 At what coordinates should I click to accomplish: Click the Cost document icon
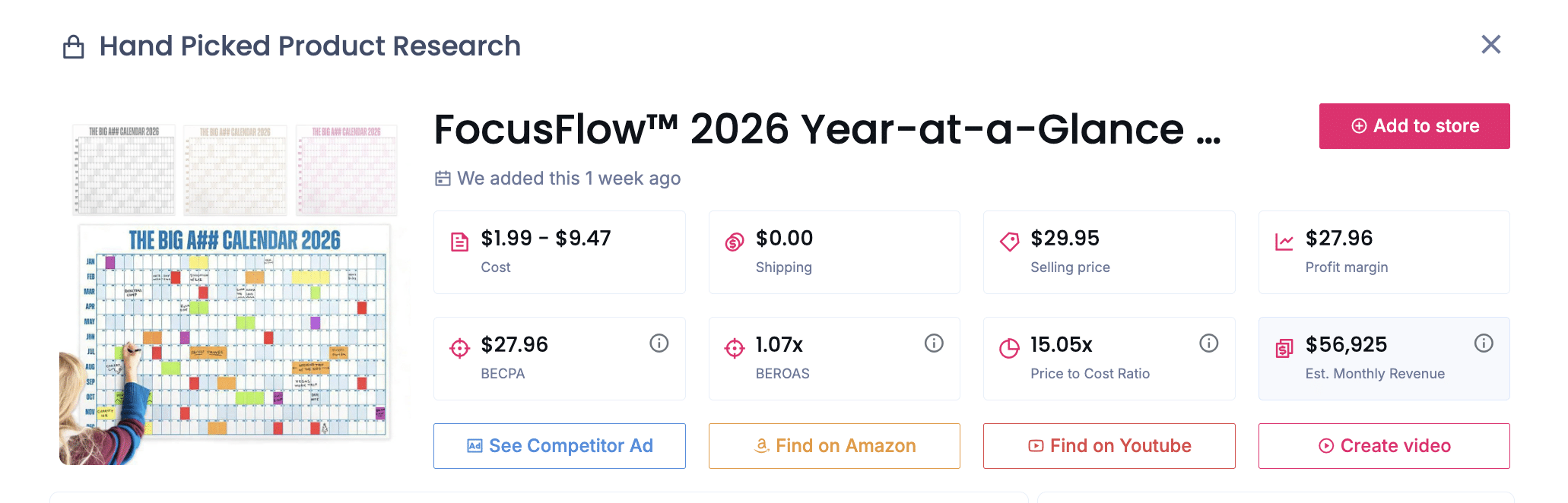(460, 242)
